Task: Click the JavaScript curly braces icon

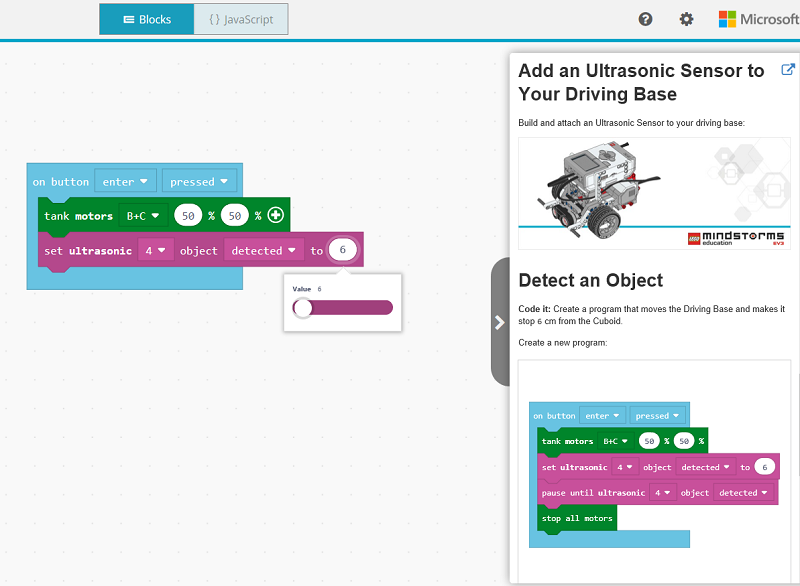Action: click(213, 18)
